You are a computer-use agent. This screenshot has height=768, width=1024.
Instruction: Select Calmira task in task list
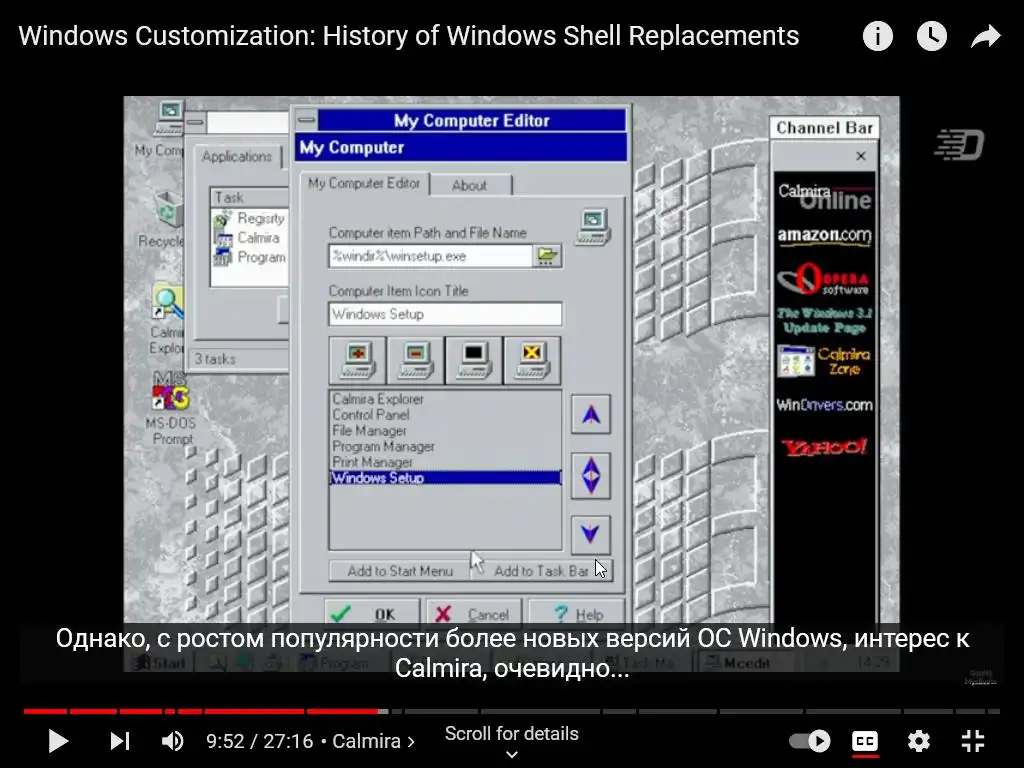(x=250, y=238)
